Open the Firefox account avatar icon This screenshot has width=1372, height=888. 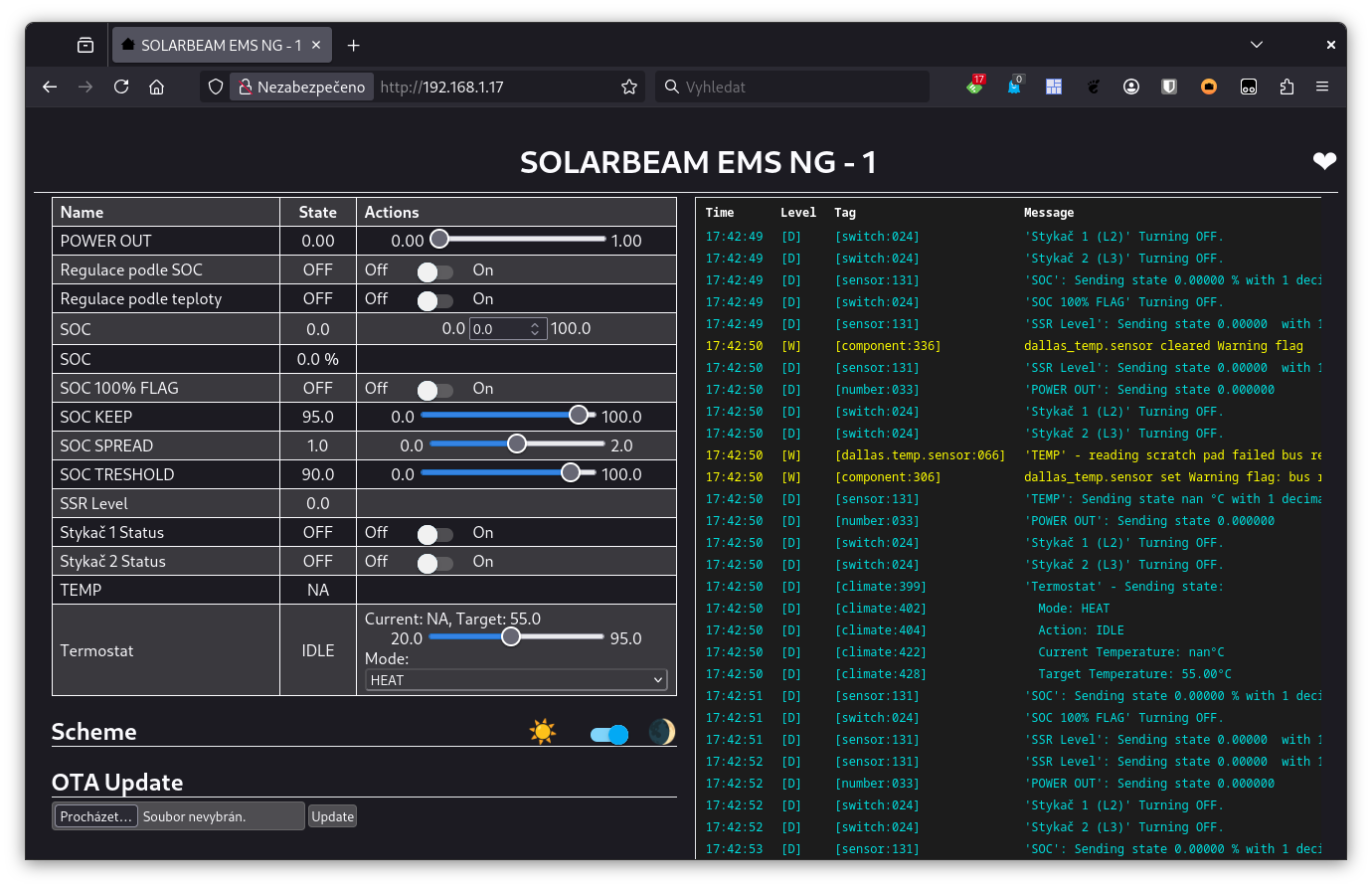(x=1131, y=87)
